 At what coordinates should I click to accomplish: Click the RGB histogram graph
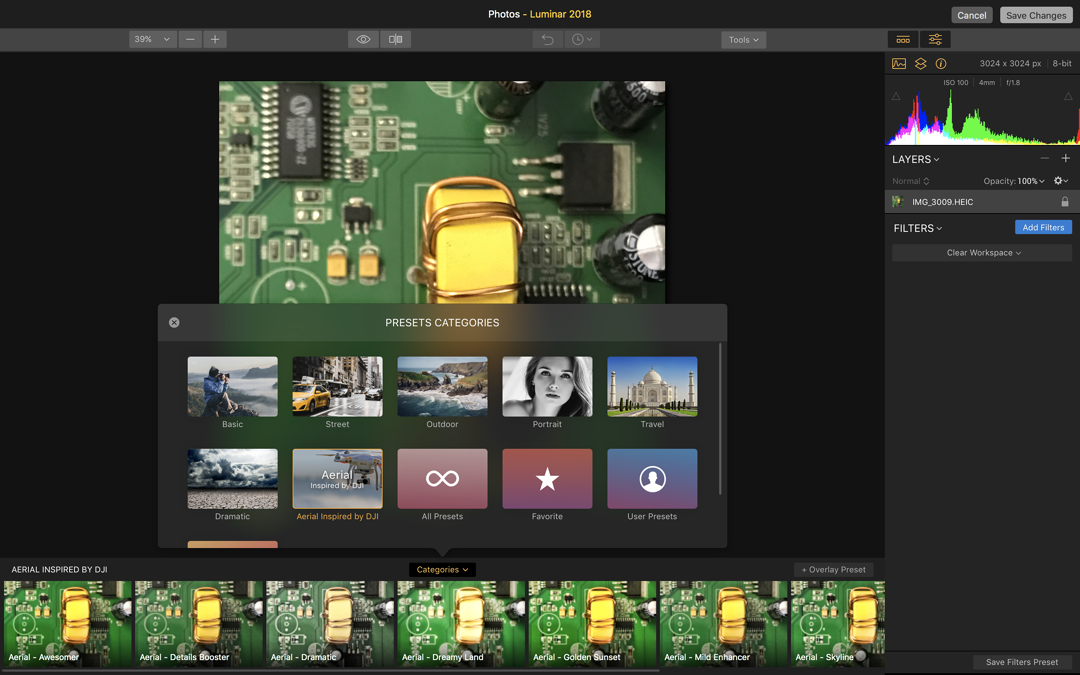pos(982,117)
